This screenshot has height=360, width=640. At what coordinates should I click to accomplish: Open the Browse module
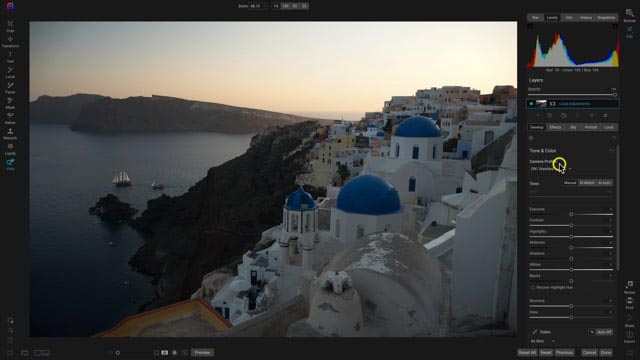[x=629, y=15]
